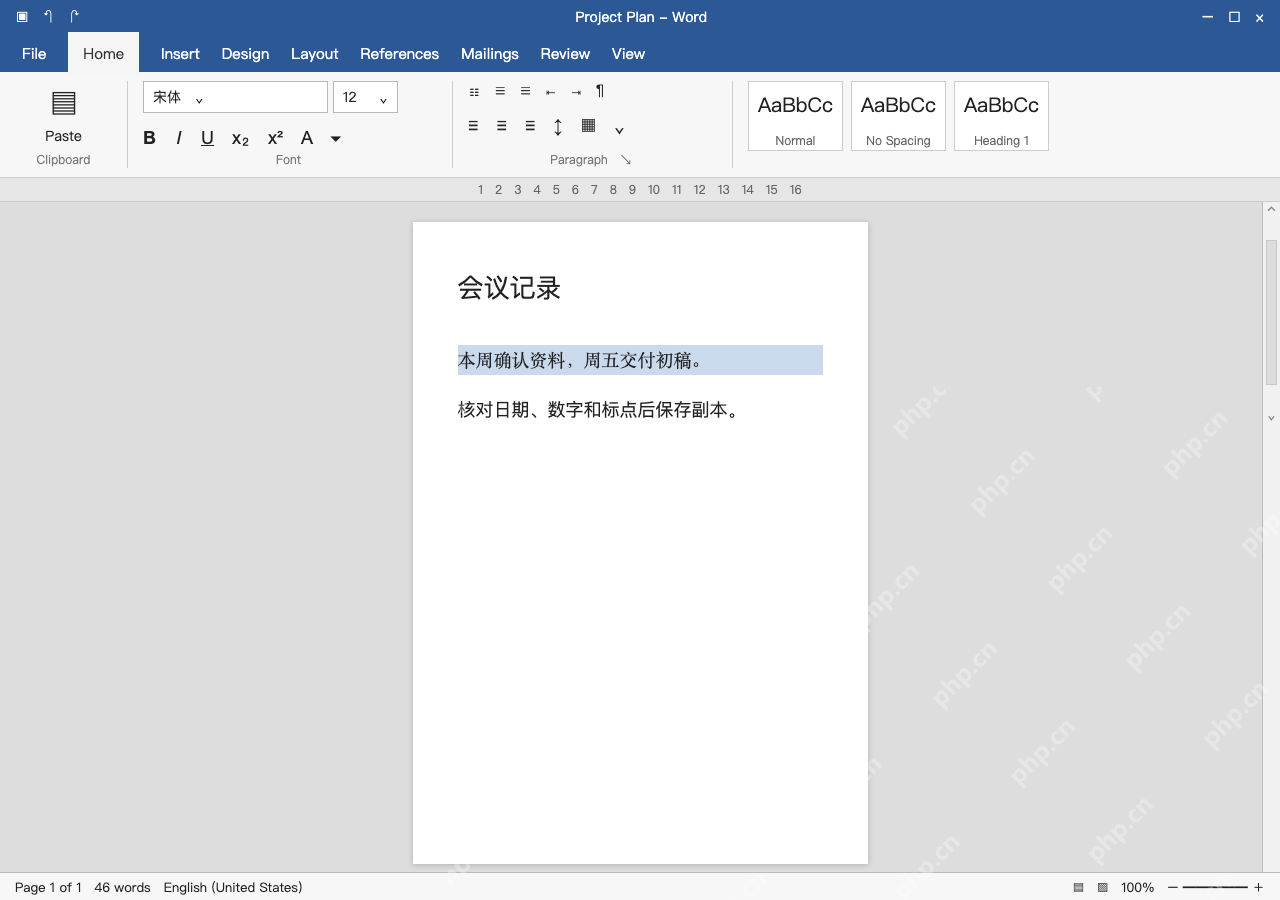Click the 会议记录 heading text

coord(509,288)
